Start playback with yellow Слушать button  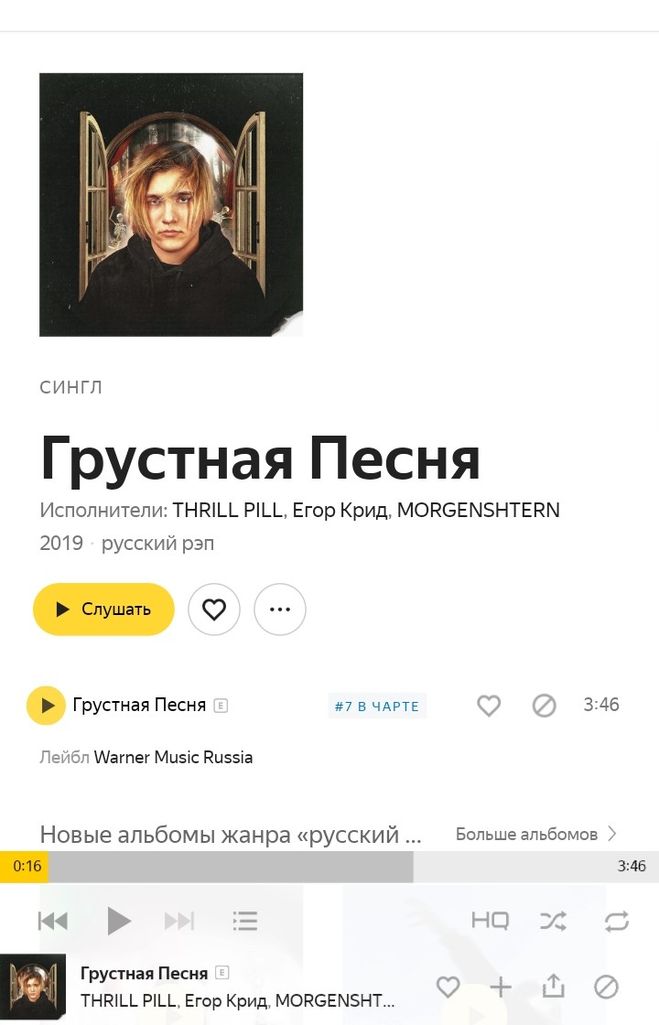tap(104, 609)
